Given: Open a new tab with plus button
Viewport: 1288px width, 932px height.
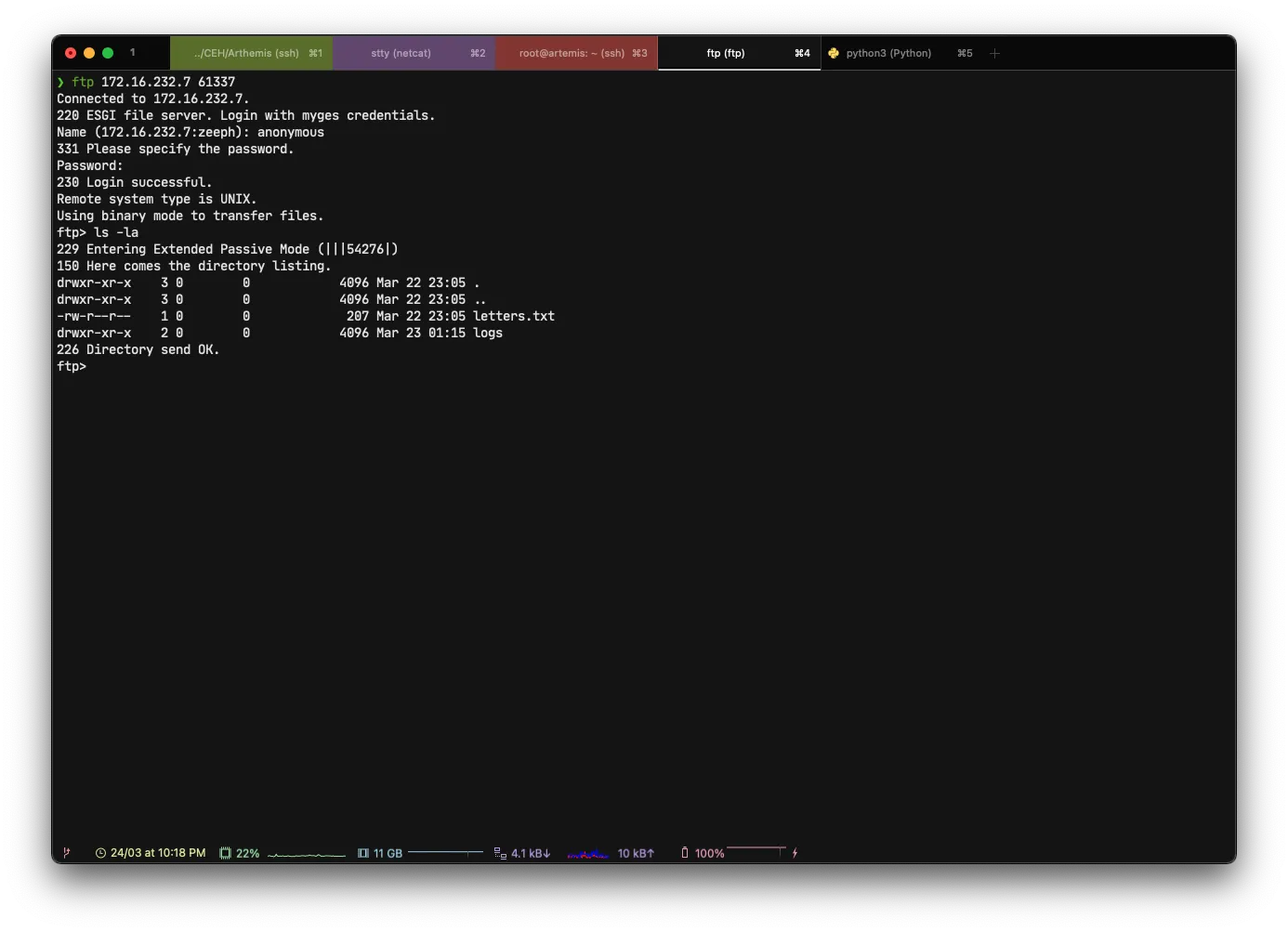Looking at the screenshot, I should click(994, 53).
